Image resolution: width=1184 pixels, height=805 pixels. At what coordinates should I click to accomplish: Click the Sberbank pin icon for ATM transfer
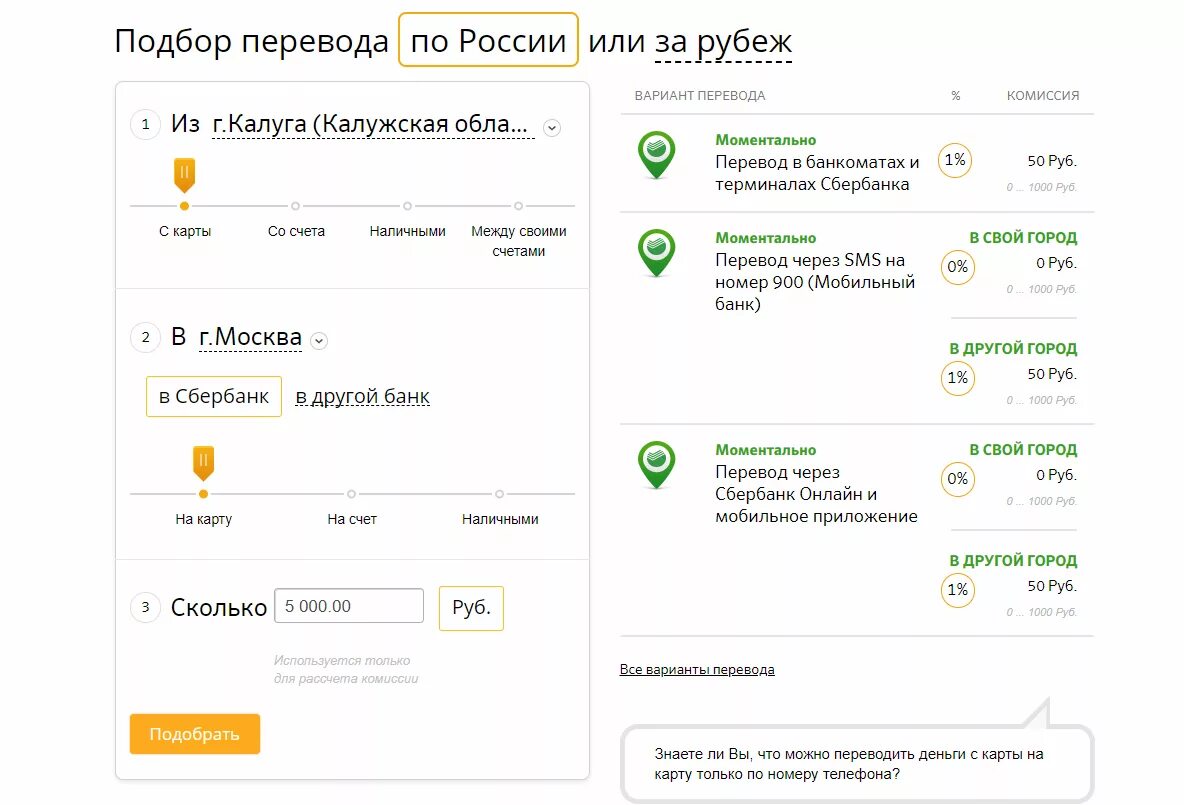(656, 155)
